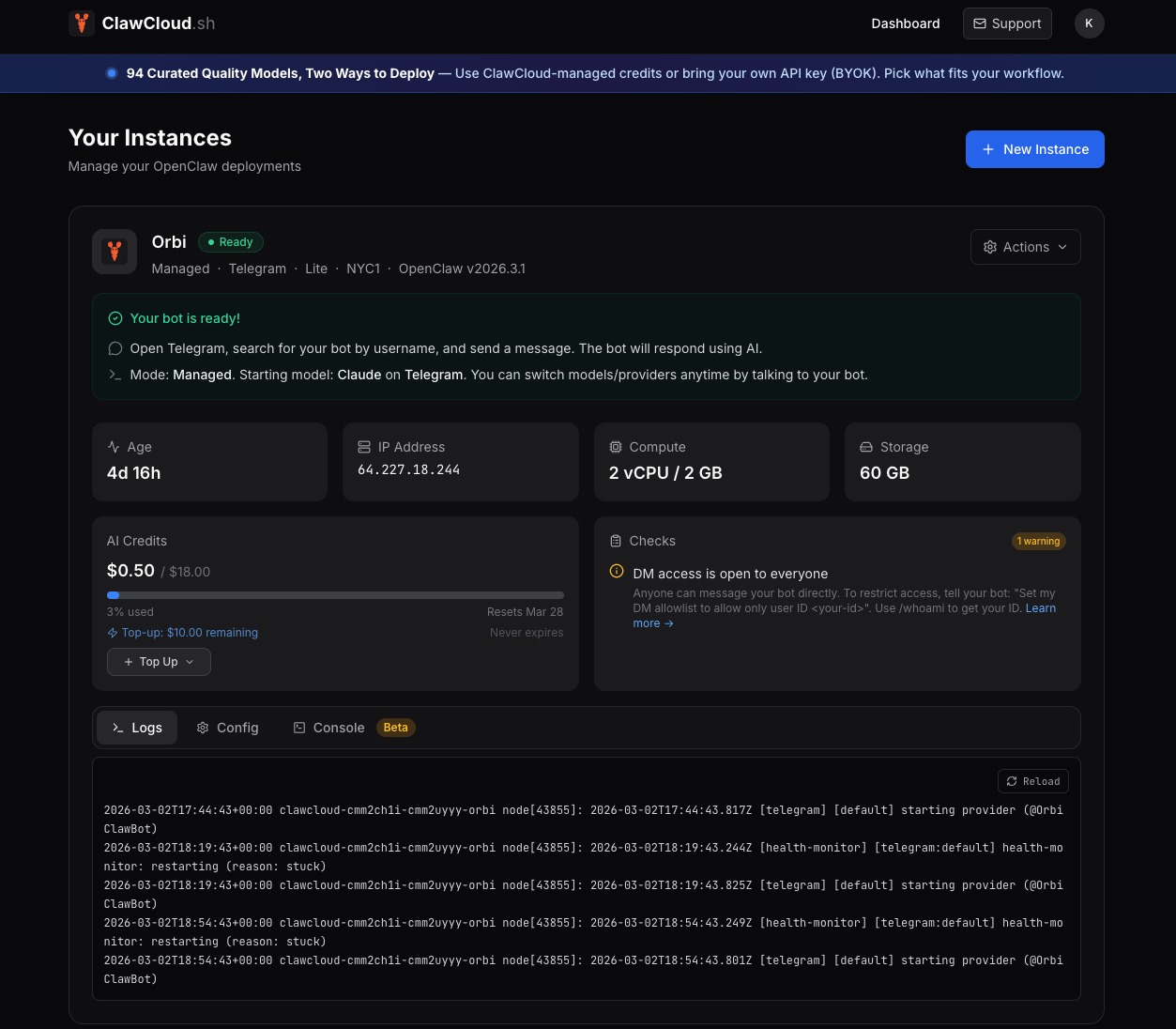
Task: Click the yellow warning icon in Checks
Action: pos(617,571)
